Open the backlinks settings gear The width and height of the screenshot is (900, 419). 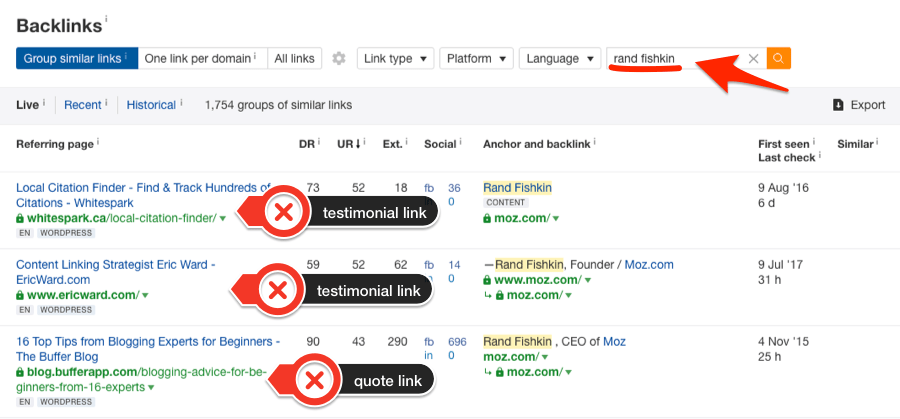[339, 59]
